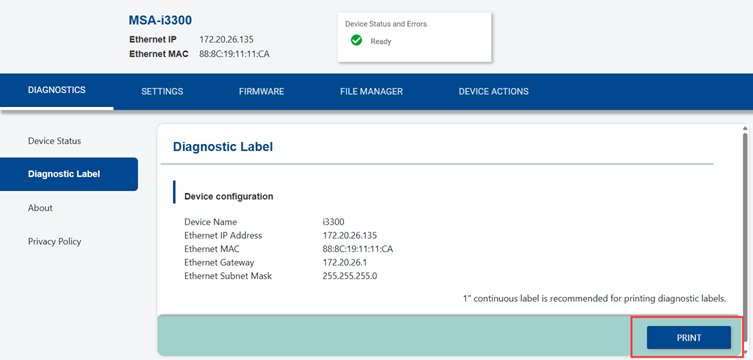View the Privacy Policy page
The width and height of the screenshot is (753, 360).
(x=55, y=241)
